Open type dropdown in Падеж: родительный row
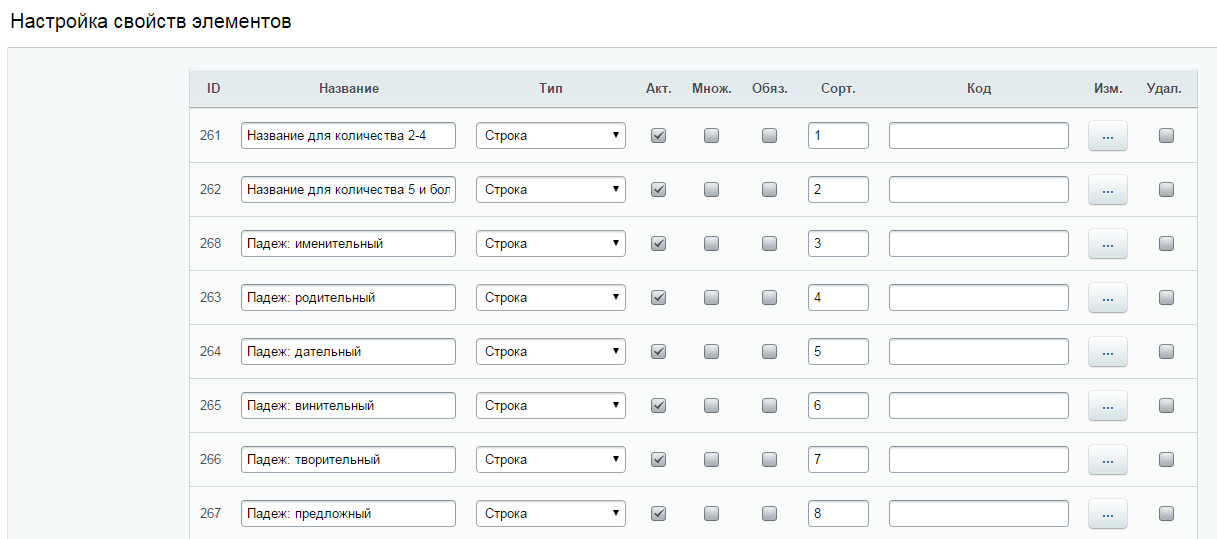This screenshot has height=539, width=1217. pos(551,297)
